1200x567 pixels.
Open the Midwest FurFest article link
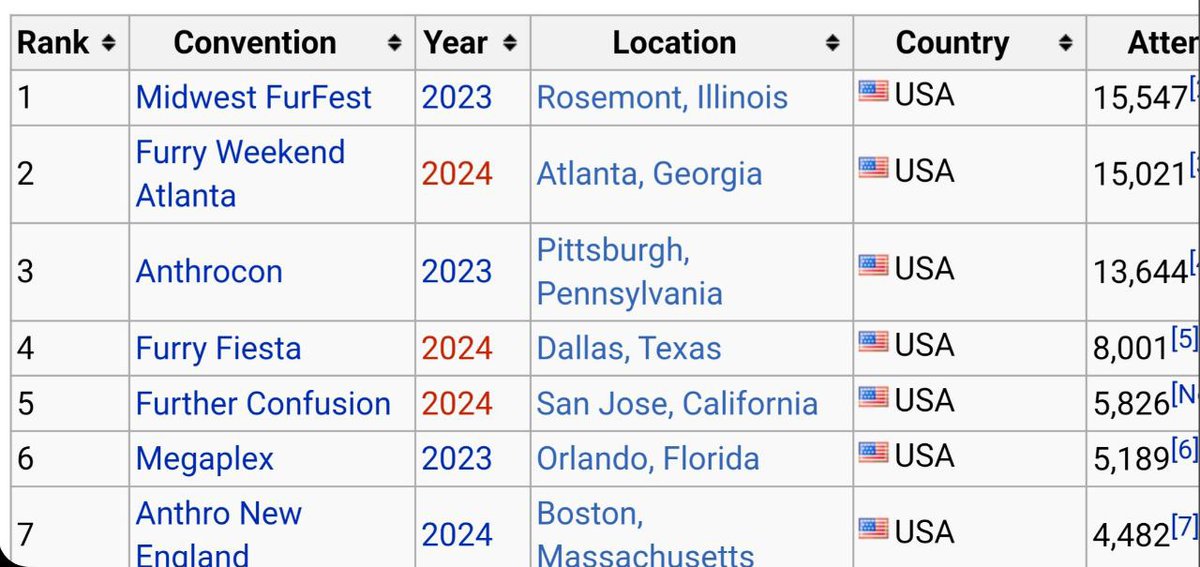(254, 97)
